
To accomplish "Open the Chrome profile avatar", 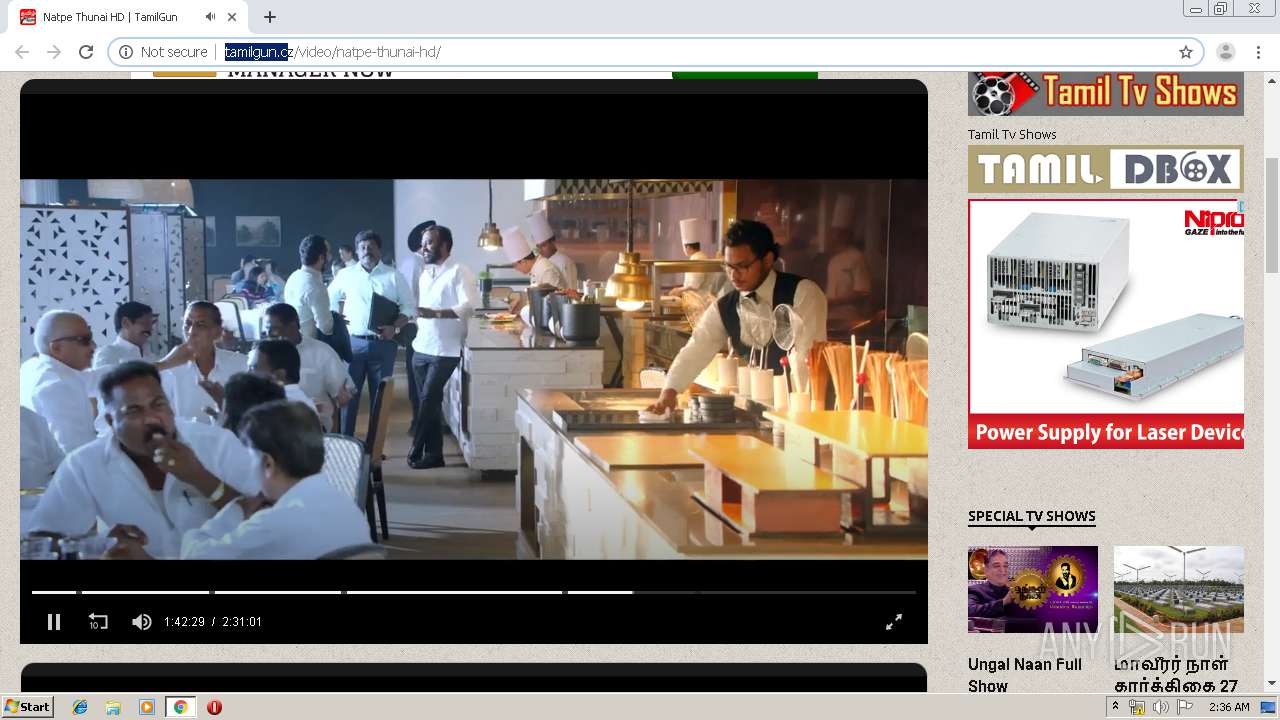I will [x=1226, y=52].
